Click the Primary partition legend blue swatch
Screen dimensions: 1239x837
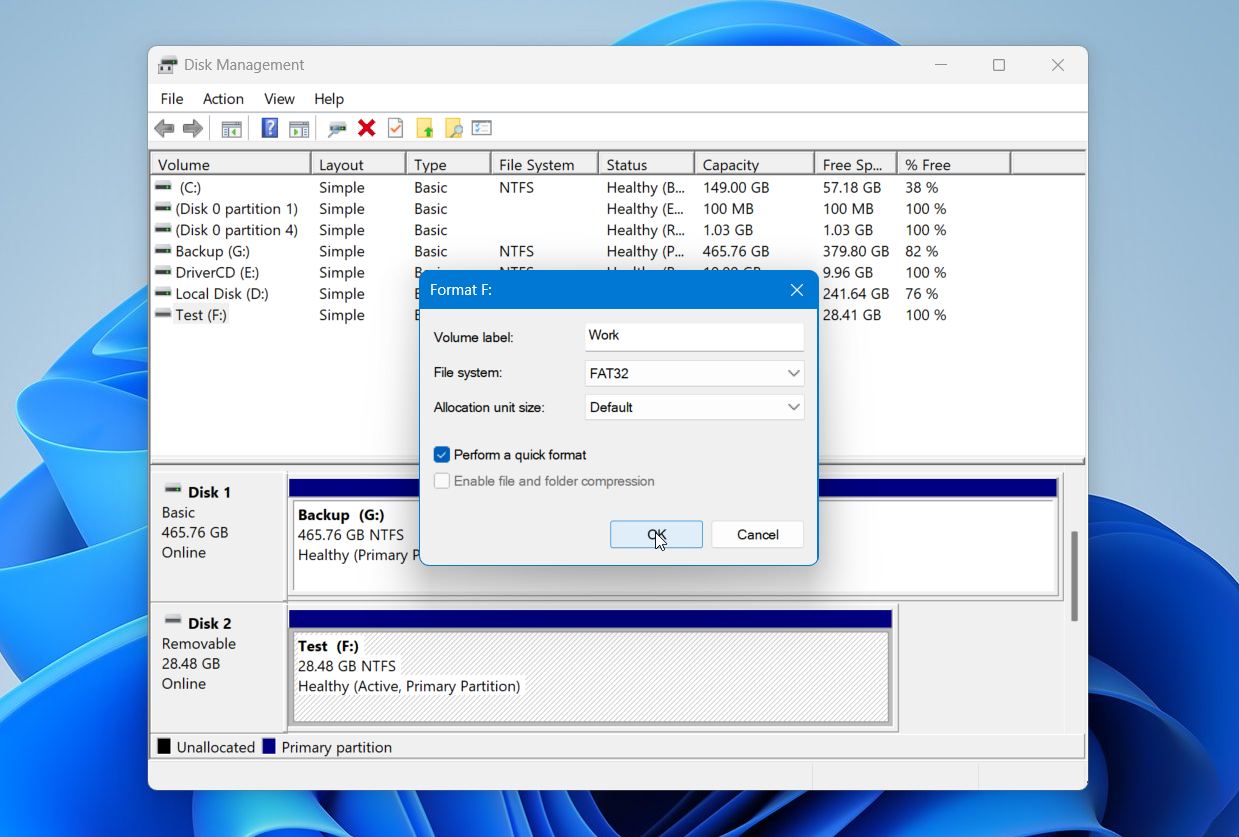click(269, 746)
